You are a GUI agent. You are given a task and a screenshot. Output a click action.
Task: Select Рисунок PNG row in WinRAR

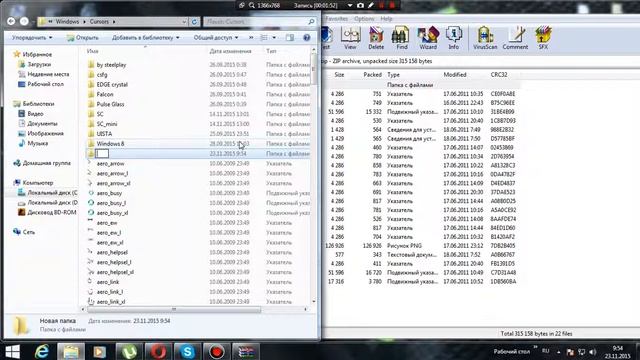(422, 246)
